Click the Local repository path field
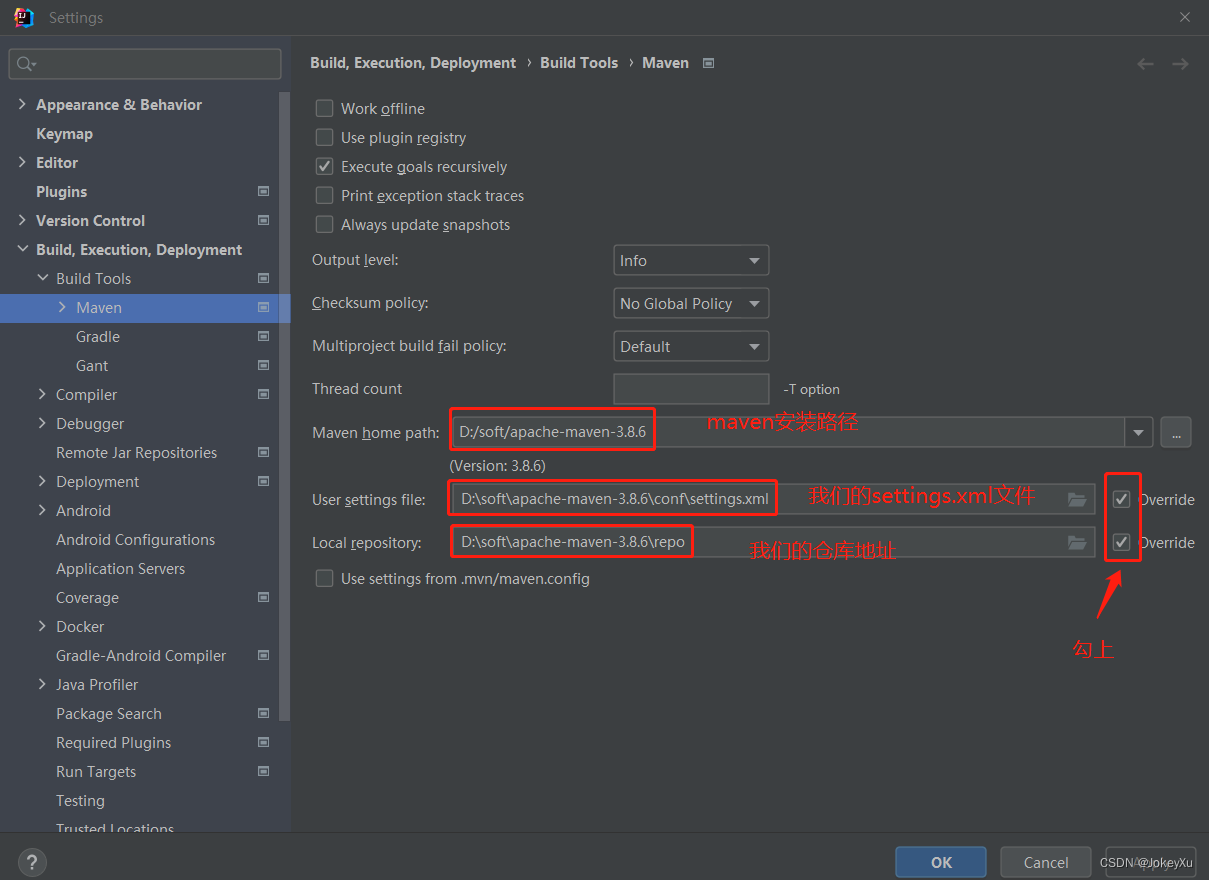This screenshot has height=880, width=1209. (x=773, y=542)
